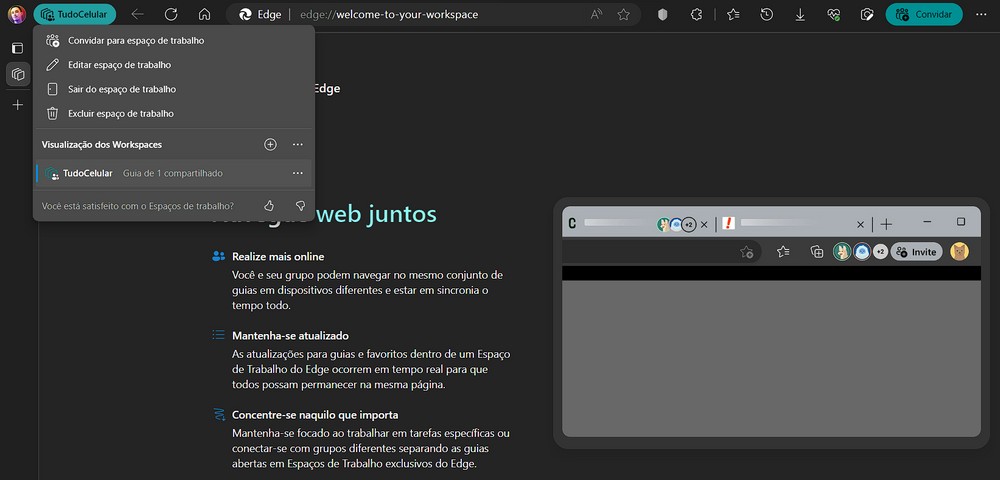Create a new workspace with plus icon
Image resolution: width=1000 pixels, height=480 pixels.
pos(270,144)
